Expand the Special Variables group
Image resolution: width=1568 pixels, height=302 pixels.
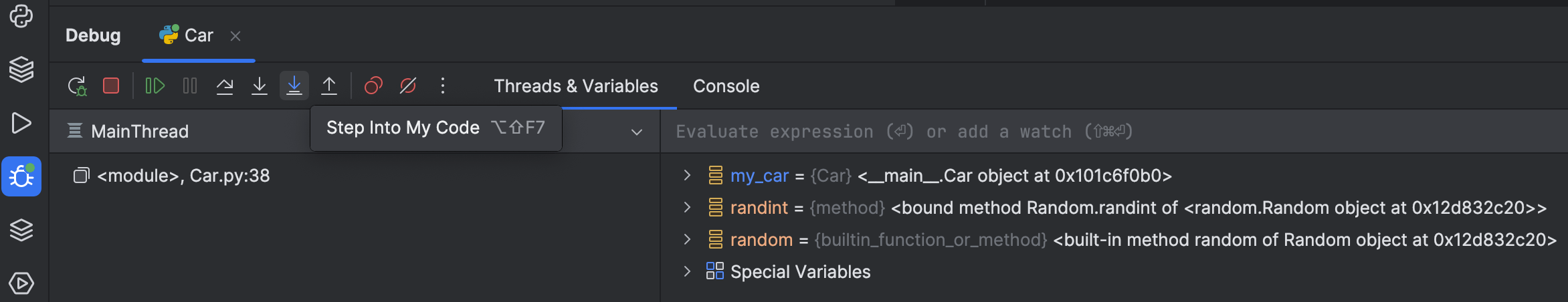coord(687,272)
